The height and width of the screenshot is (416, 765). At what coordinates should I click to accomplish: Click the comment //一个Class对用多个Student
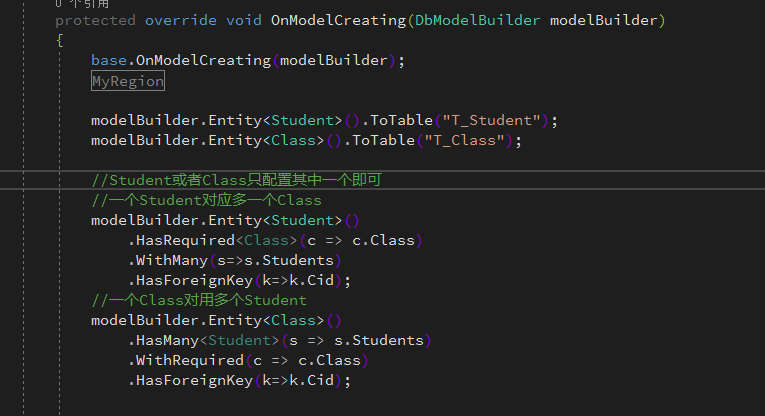coord(198,300)
